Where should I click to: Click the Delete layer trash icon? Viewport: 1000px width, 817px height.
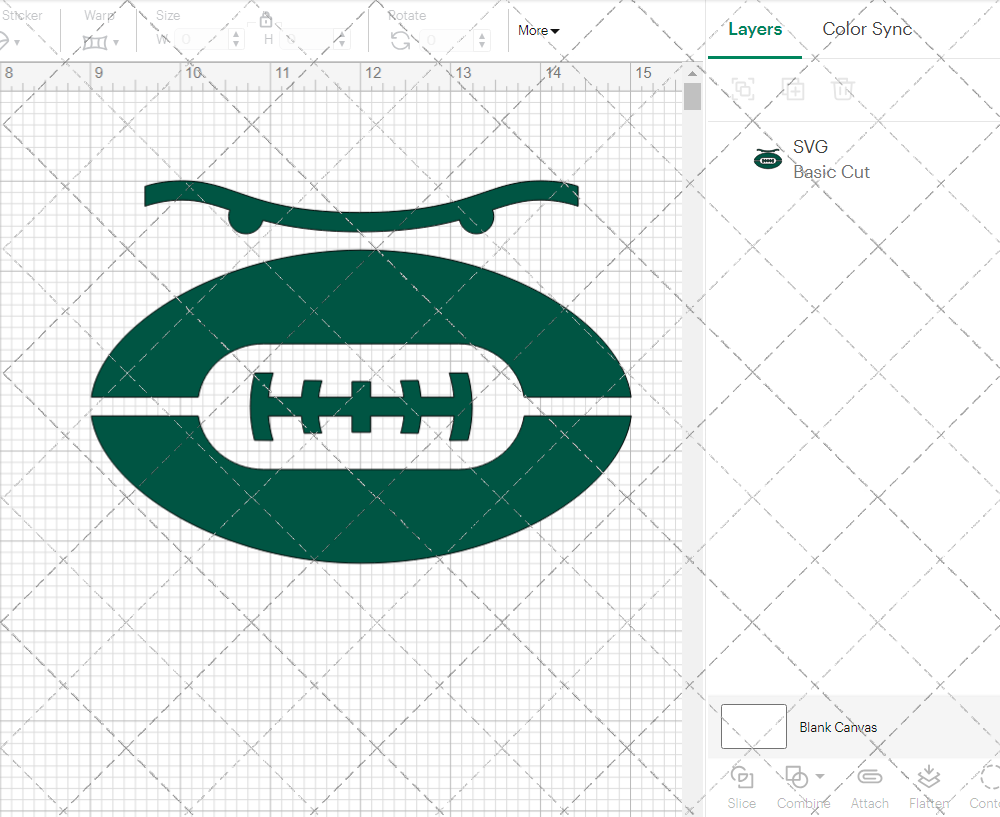[842, 89]
